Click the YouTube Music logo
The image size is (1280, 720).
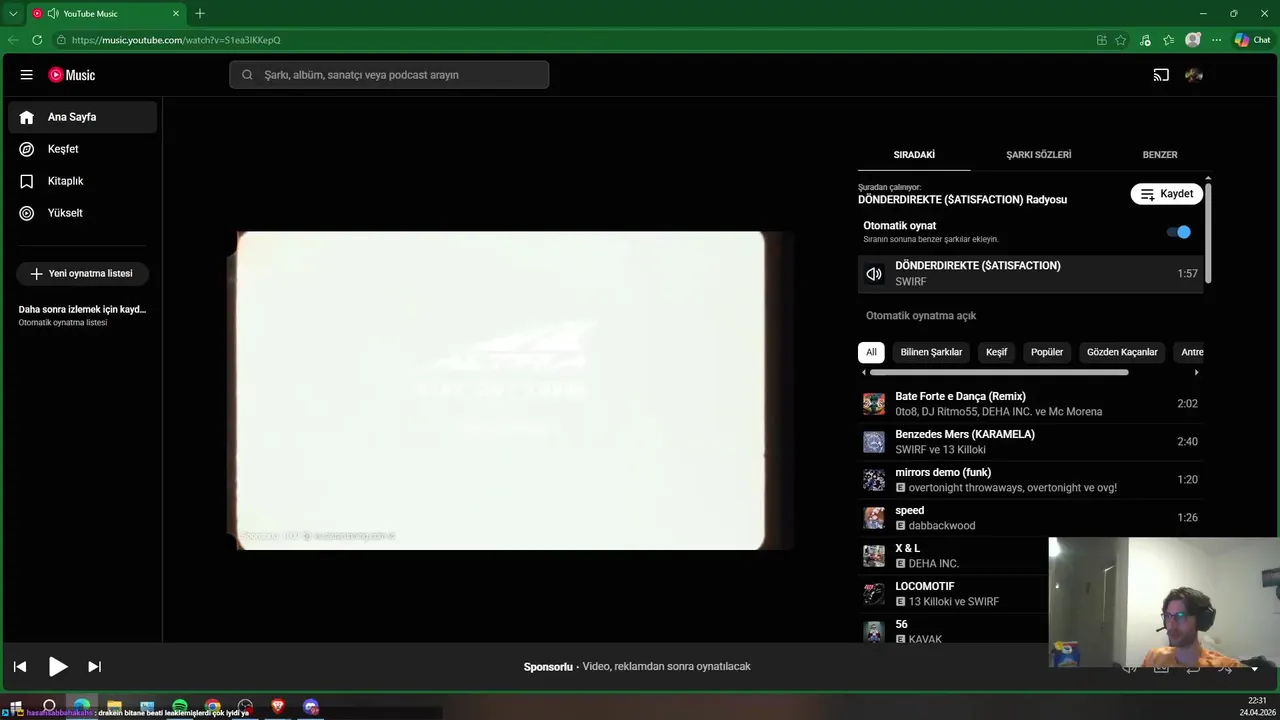tap(72, 75)
